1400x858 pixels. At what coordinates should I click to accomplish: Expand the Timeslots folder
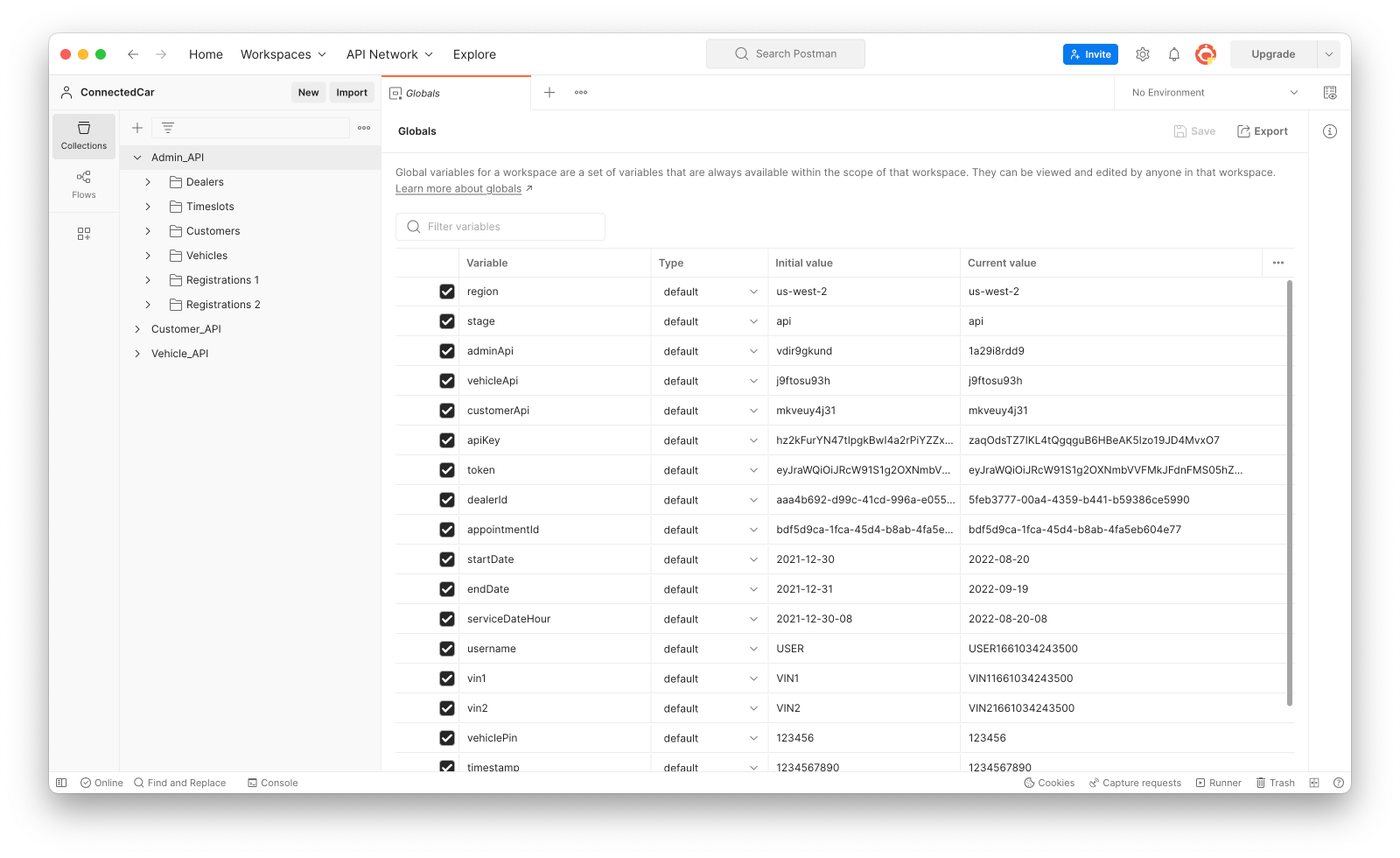[148, 207]
